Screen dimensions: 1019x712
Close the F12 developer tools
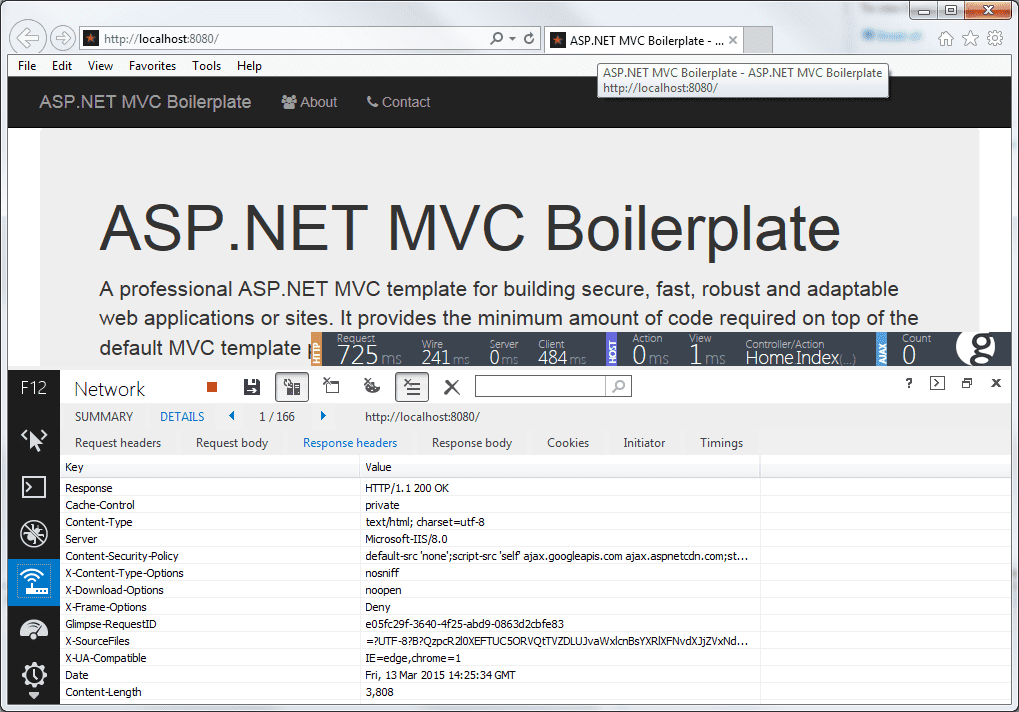coord(996,383)
